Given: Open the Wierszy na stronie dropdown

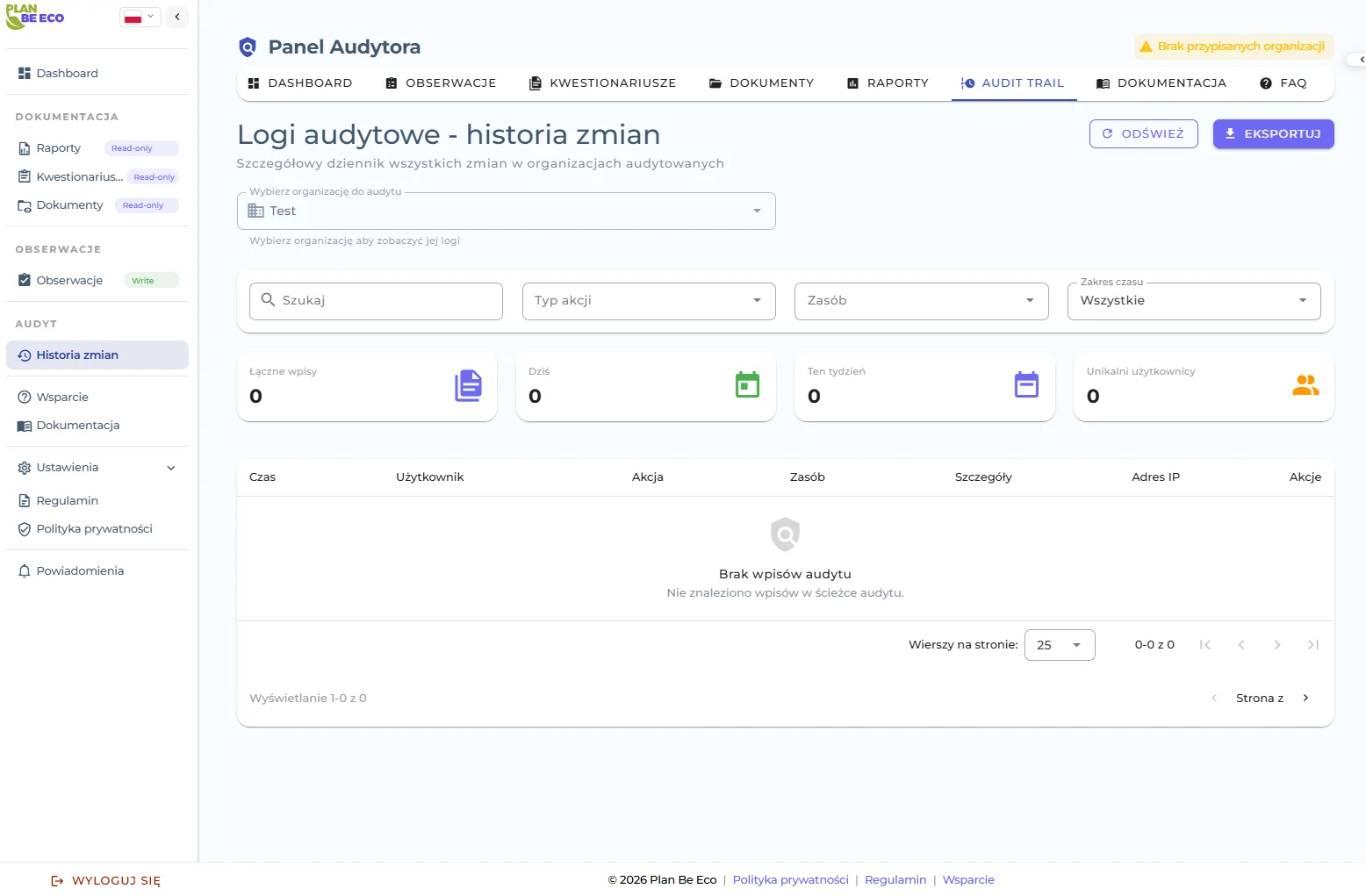Looking at the screenshot, I should click(x=1059, y=644).
